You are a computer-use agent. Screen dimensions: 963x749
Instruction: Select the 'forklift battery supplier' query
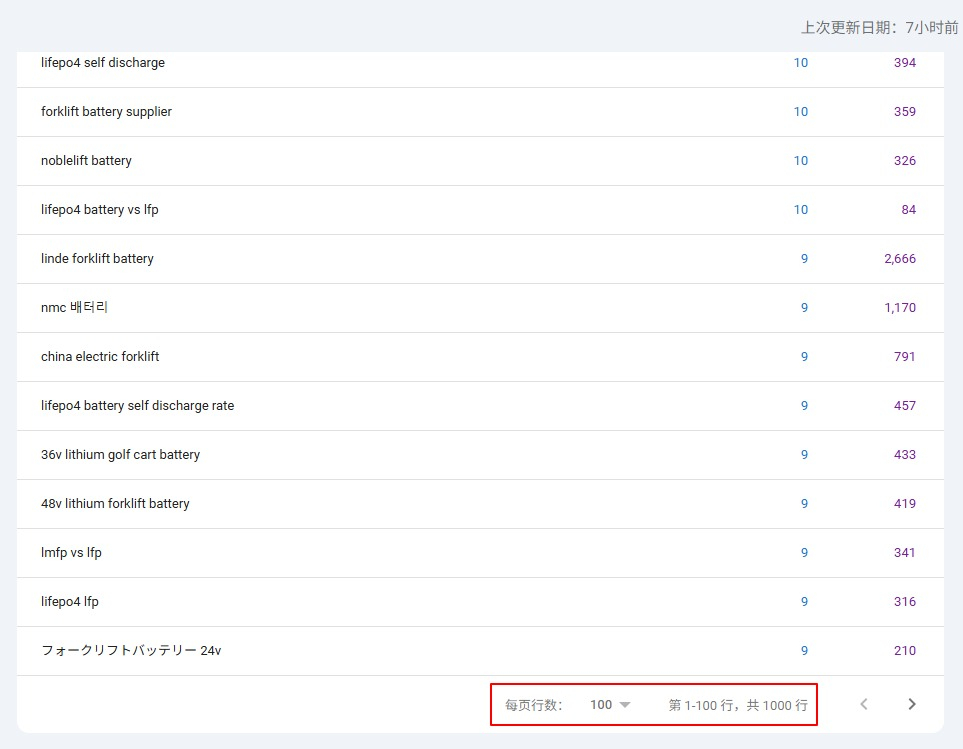pyautogui.click(x=106, y=112)
